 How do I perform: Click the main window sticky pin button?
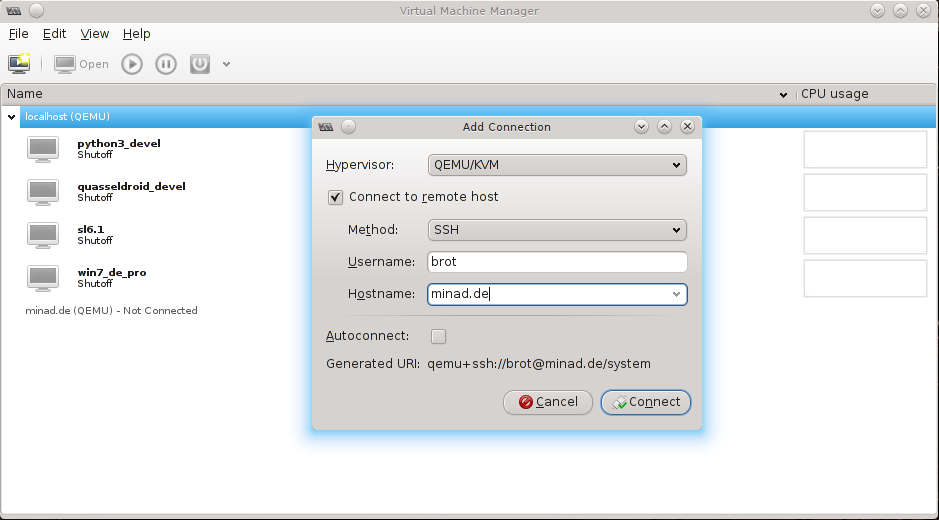[x=36, y=11]
